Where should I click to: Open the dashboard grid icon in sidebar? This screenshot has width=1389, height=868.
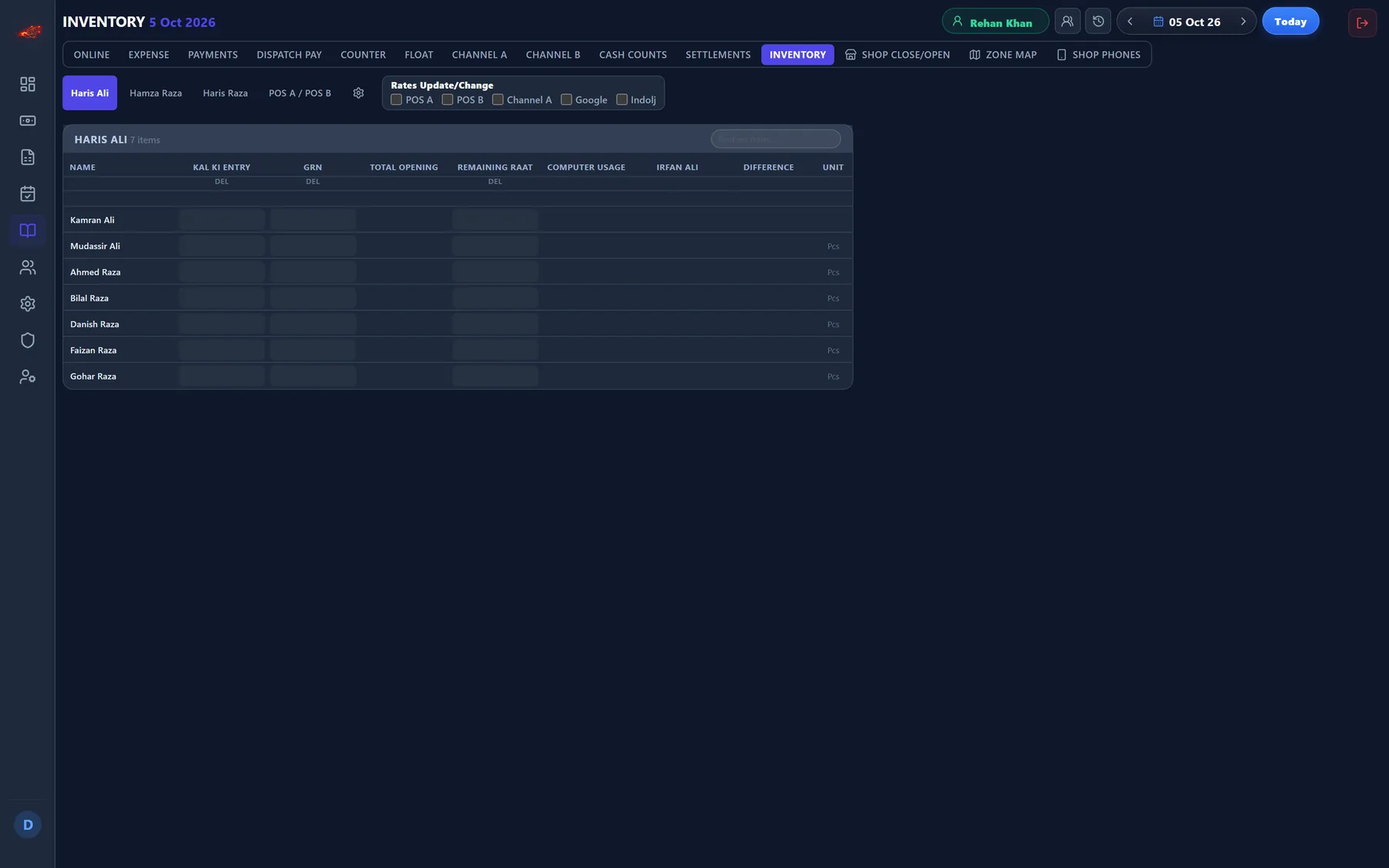(28, 84)
